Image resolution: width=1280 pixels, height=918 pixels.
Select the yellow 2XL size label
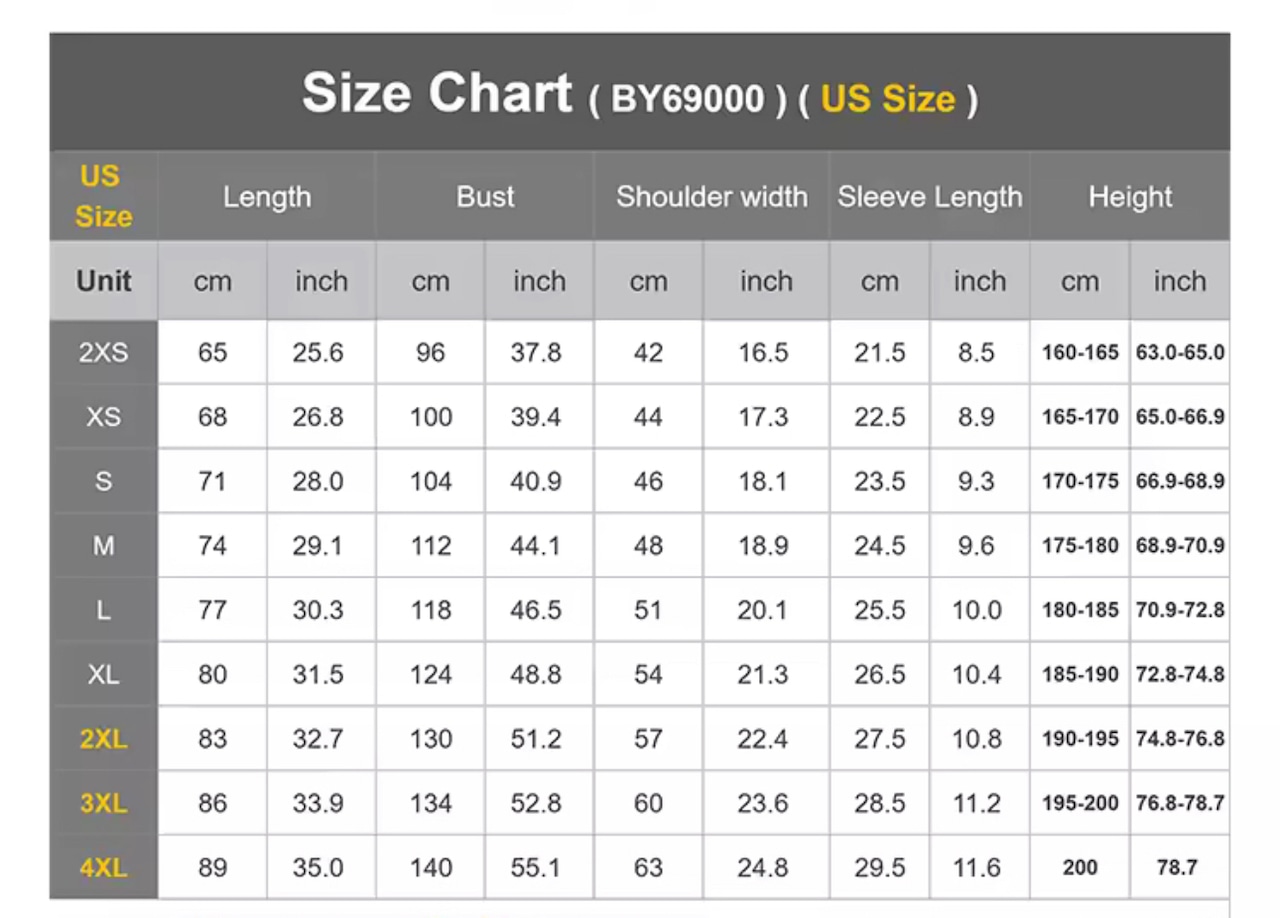(103, 739)
